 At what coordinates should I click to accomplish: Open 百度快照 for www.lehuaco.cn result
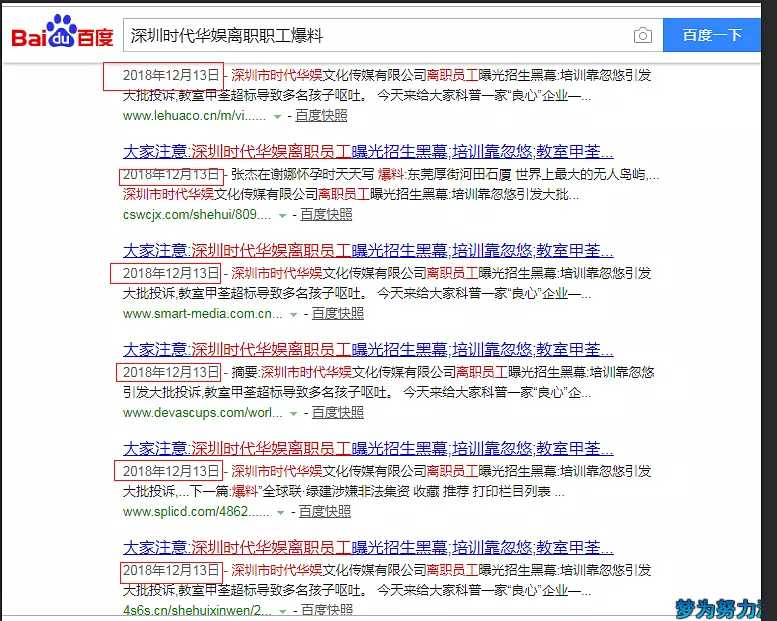321,115
